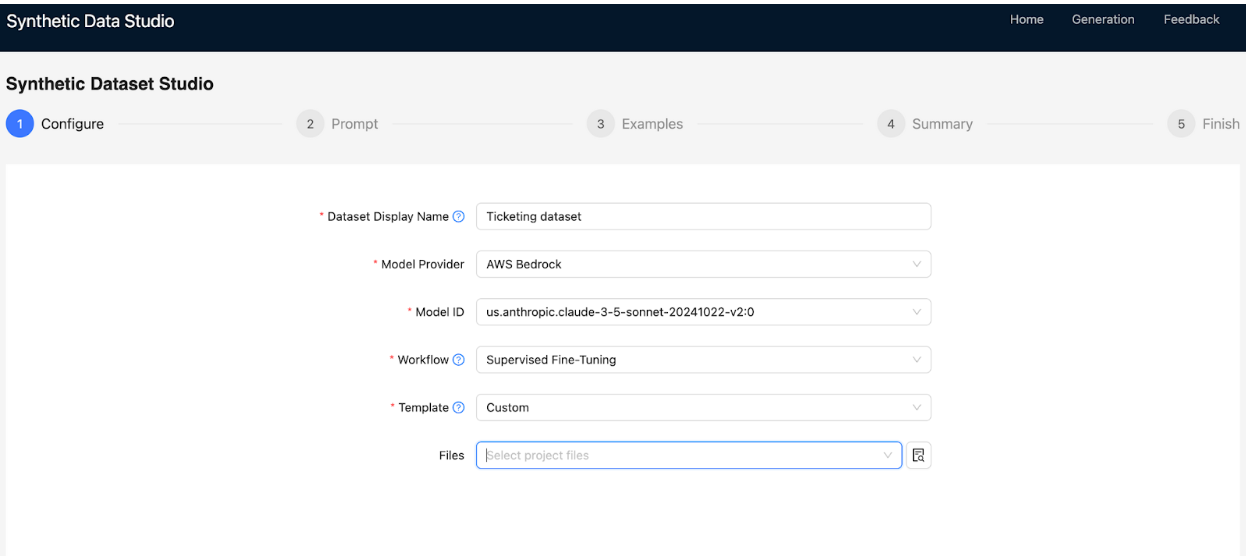Viewport: 1246px width, 556px height.
Task: Open the Files select project files dropdown
Action: pos(688,455)
